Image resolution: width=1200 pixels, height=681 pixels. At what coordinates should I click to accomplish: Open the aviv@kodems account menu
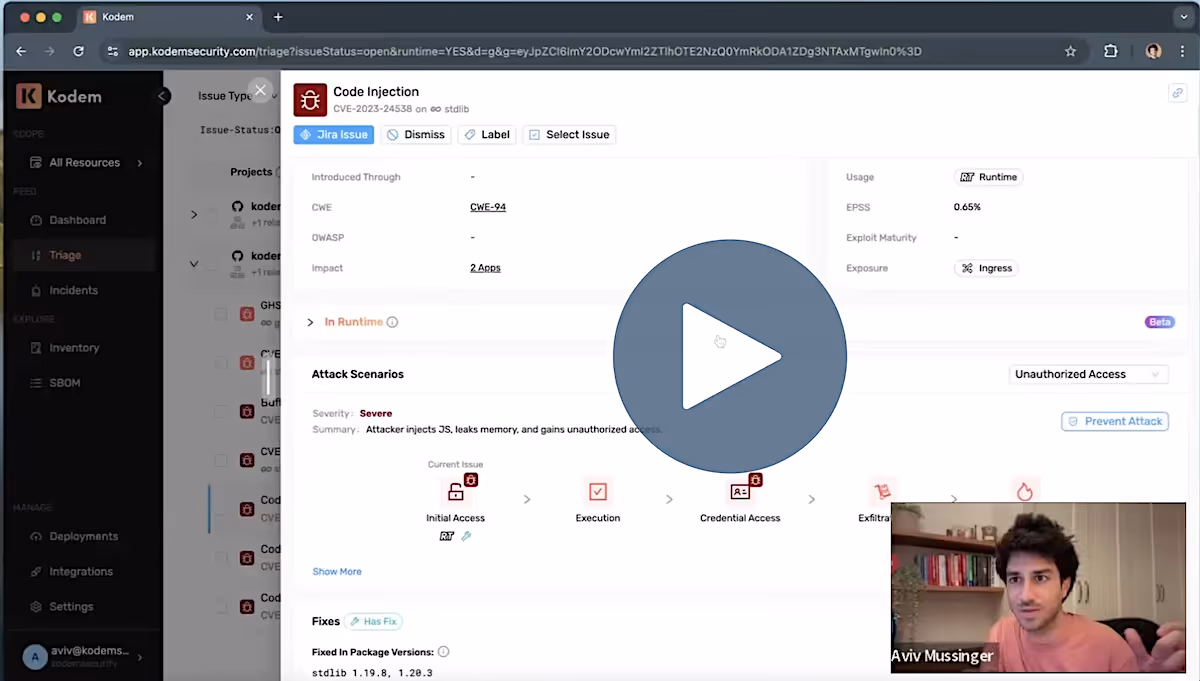tap(81, 656)
